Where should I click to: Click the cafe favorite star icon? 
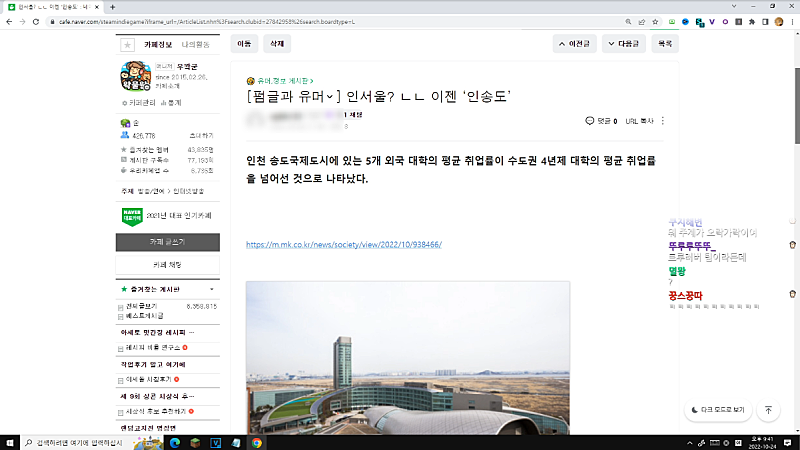coord(127,44)
